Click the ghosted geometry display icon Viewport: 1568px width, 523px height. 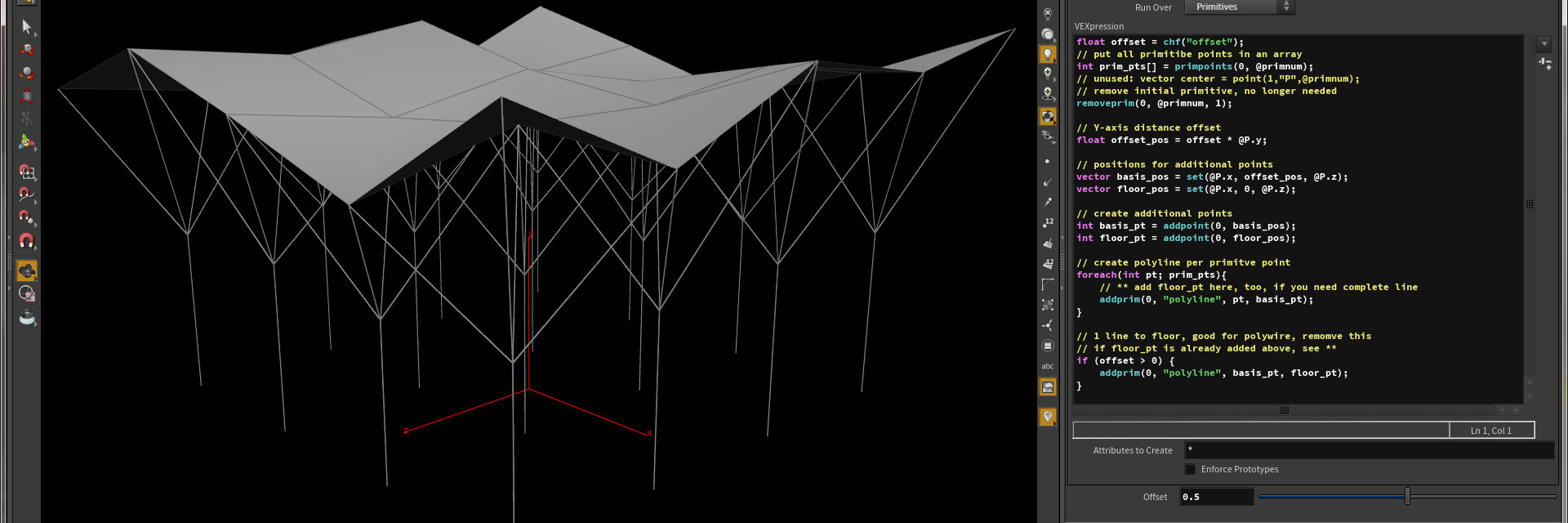(x=1048, y=137)
